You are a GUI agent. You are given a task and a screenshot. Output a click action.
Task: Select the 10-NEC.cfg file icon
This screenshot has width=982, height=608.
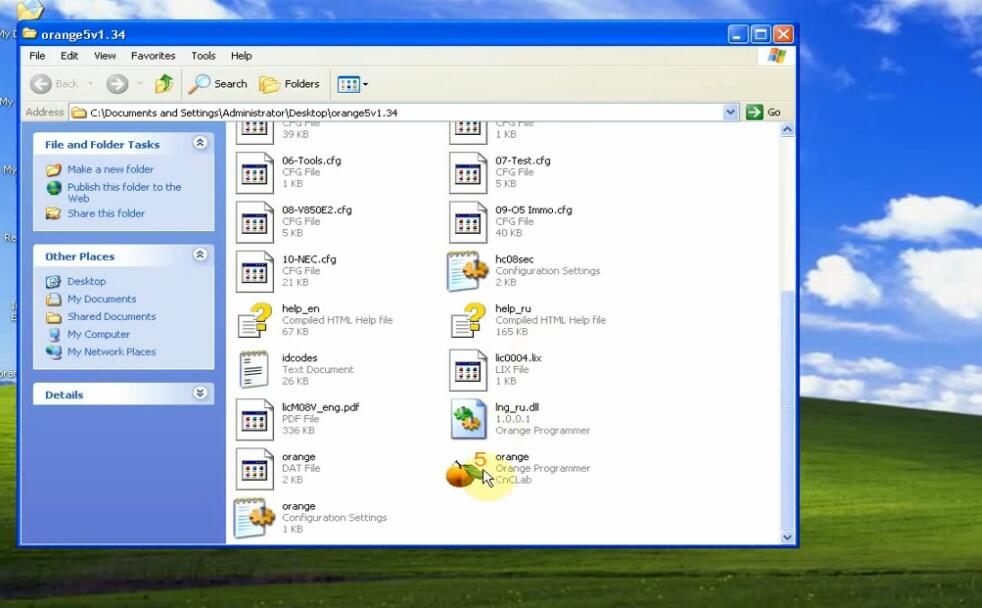point(254,272)
